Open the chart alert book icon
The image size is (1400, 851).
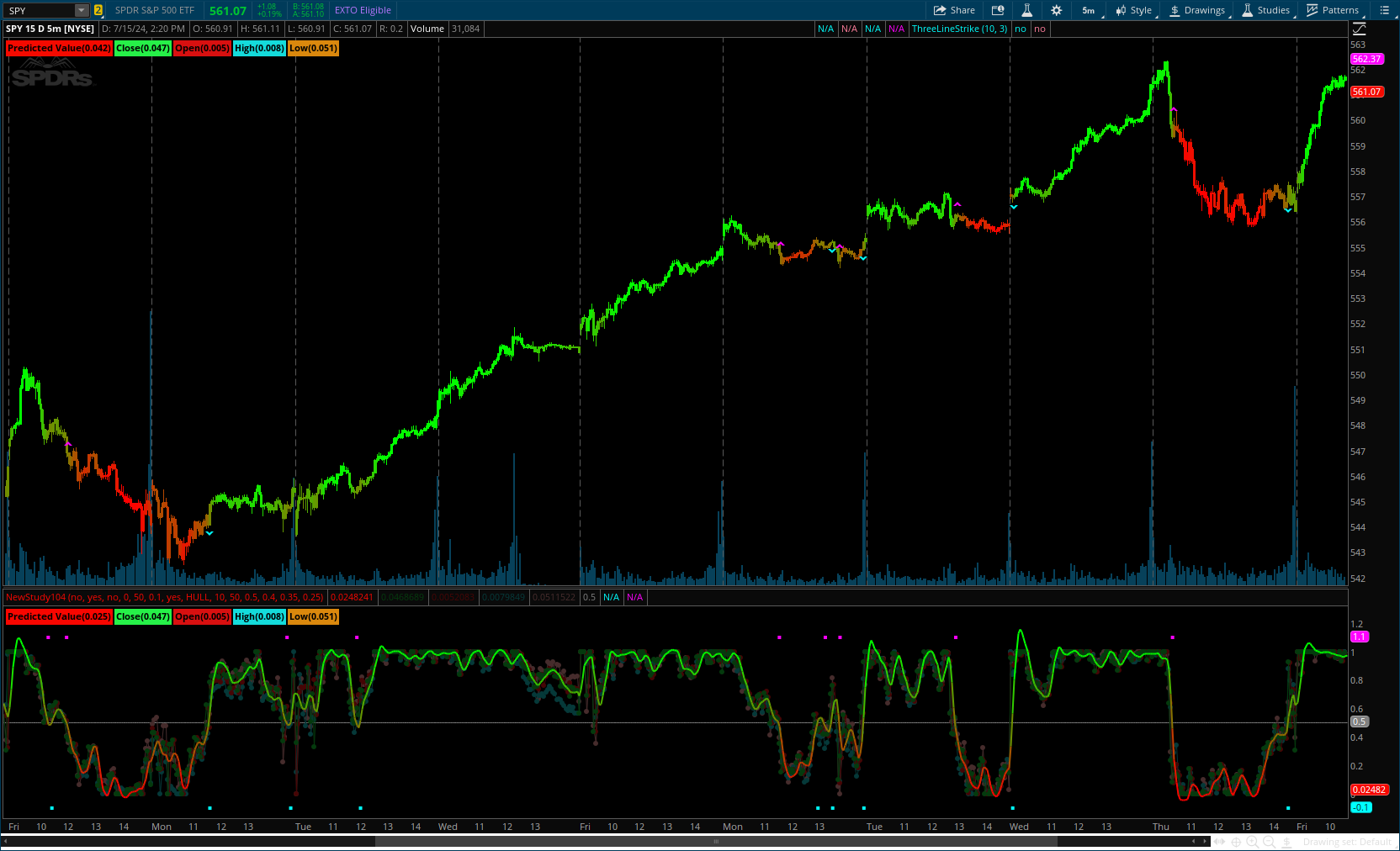[x=998, y=10]
